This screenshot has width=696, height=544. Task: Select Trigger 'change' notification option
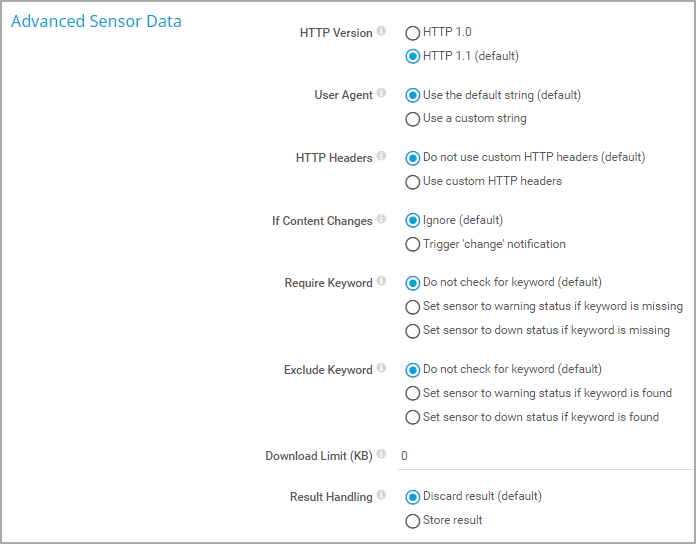coord(412,244)
